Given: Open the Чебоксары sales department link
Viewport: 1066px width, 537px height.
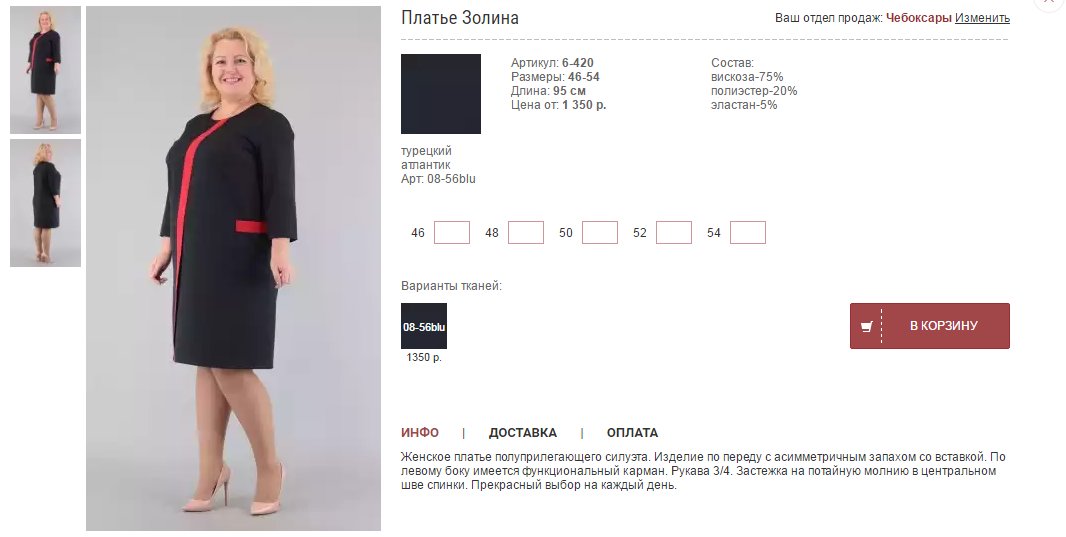Looking at the screenshot, I should (918, 18).
